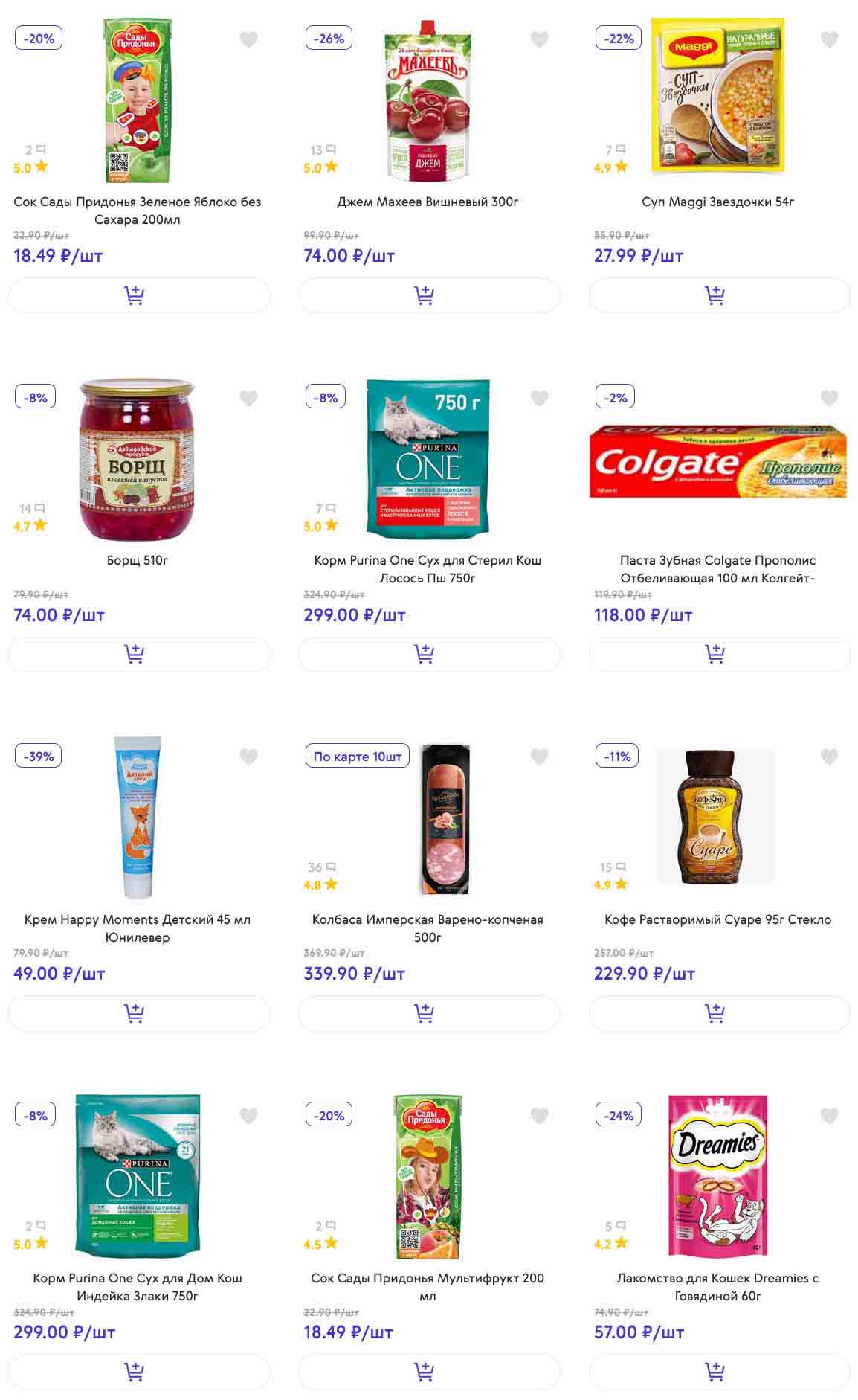Image resolution: width=858 pixels, height=1400 pixels.
Task: Open Корм Purina One Индейка Злаки product link
Action: point(138,1287)
